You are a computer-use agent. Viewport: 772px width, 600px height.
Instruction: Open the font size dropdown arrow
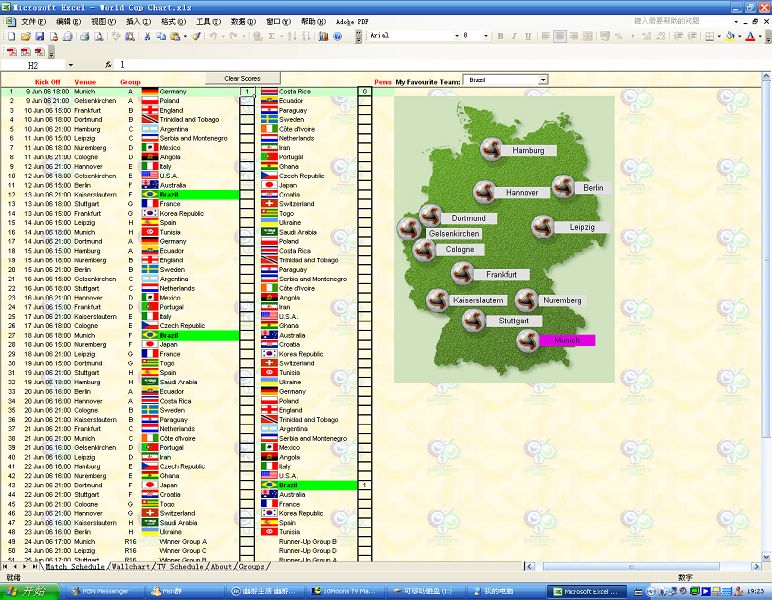pos(485,36)
